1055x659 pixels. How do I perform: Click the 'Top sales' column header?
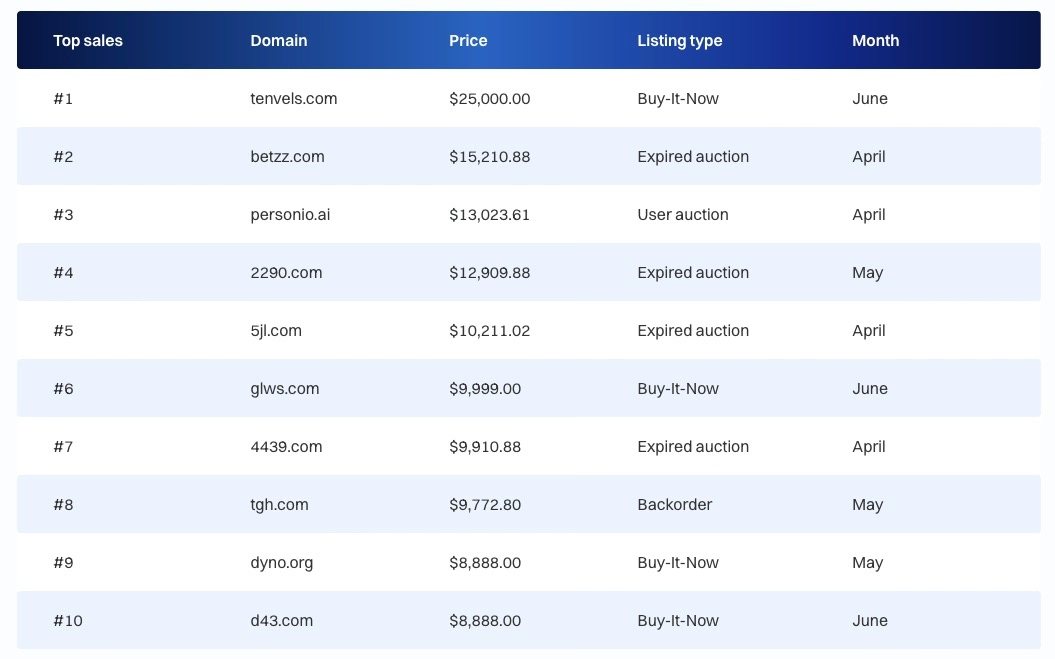tap(87, 40)
